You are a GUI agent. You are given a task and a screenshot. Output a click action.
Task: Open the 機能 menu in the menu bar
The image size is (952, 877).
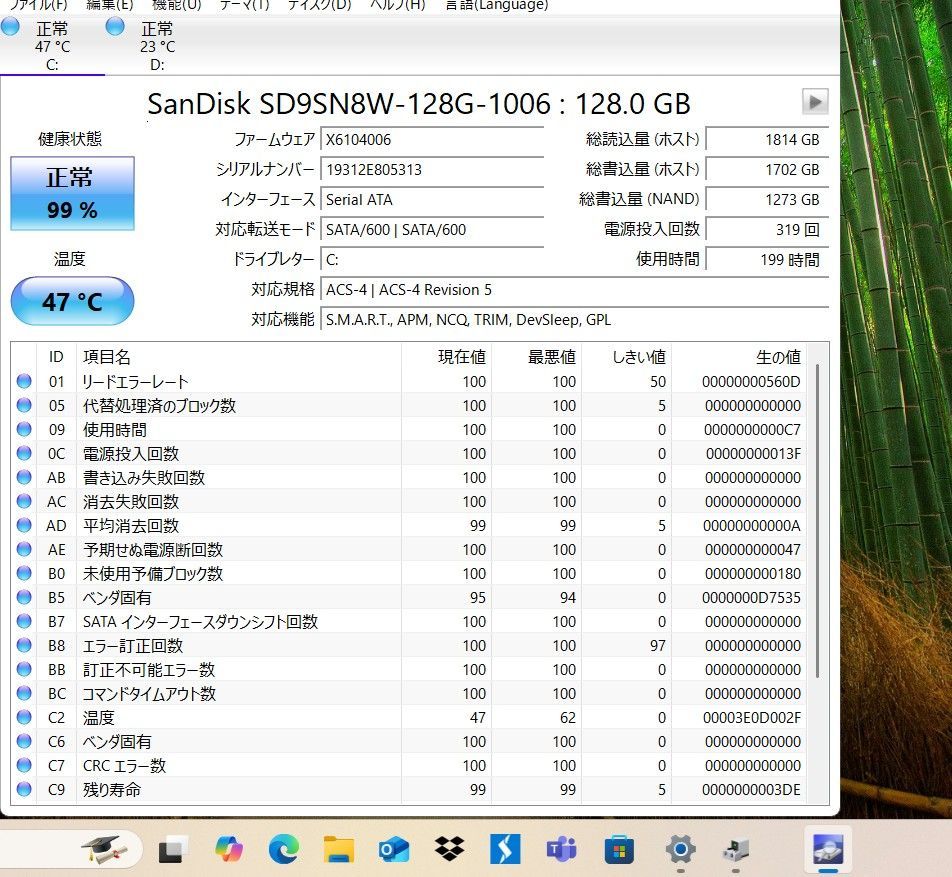[176, 5]
